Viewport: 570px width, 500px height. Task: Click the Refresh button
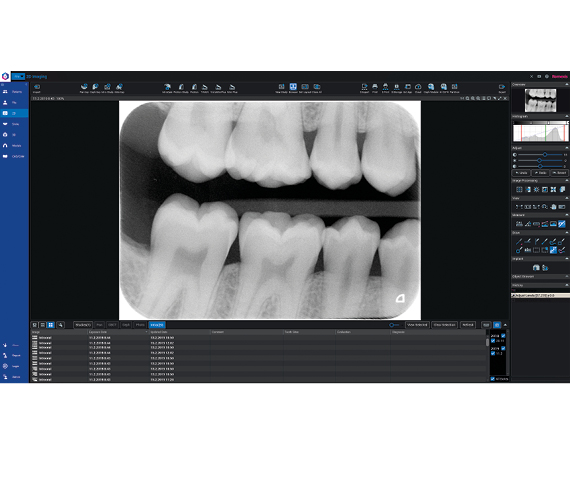pyautogui.click(x=468, y=325)
